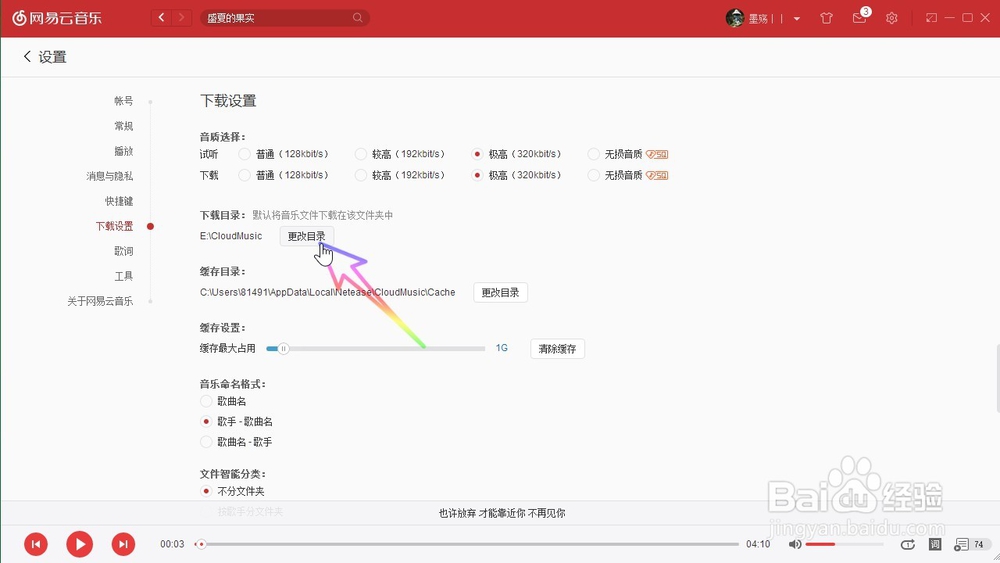Open the 歌词 settings section
The height and width of the screenshot is (563, 1000).
(124, 251)
